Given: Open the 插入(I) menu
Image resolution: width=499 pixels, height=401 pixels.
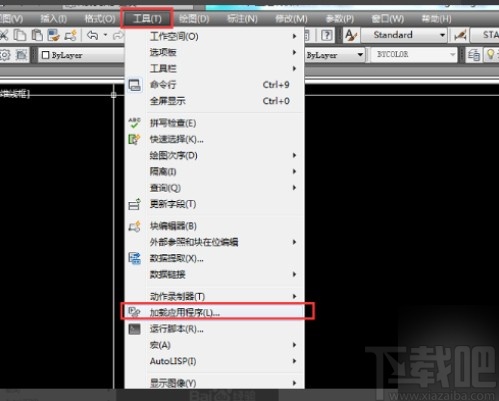Looking at the screenshot, I should click(54, 18).
